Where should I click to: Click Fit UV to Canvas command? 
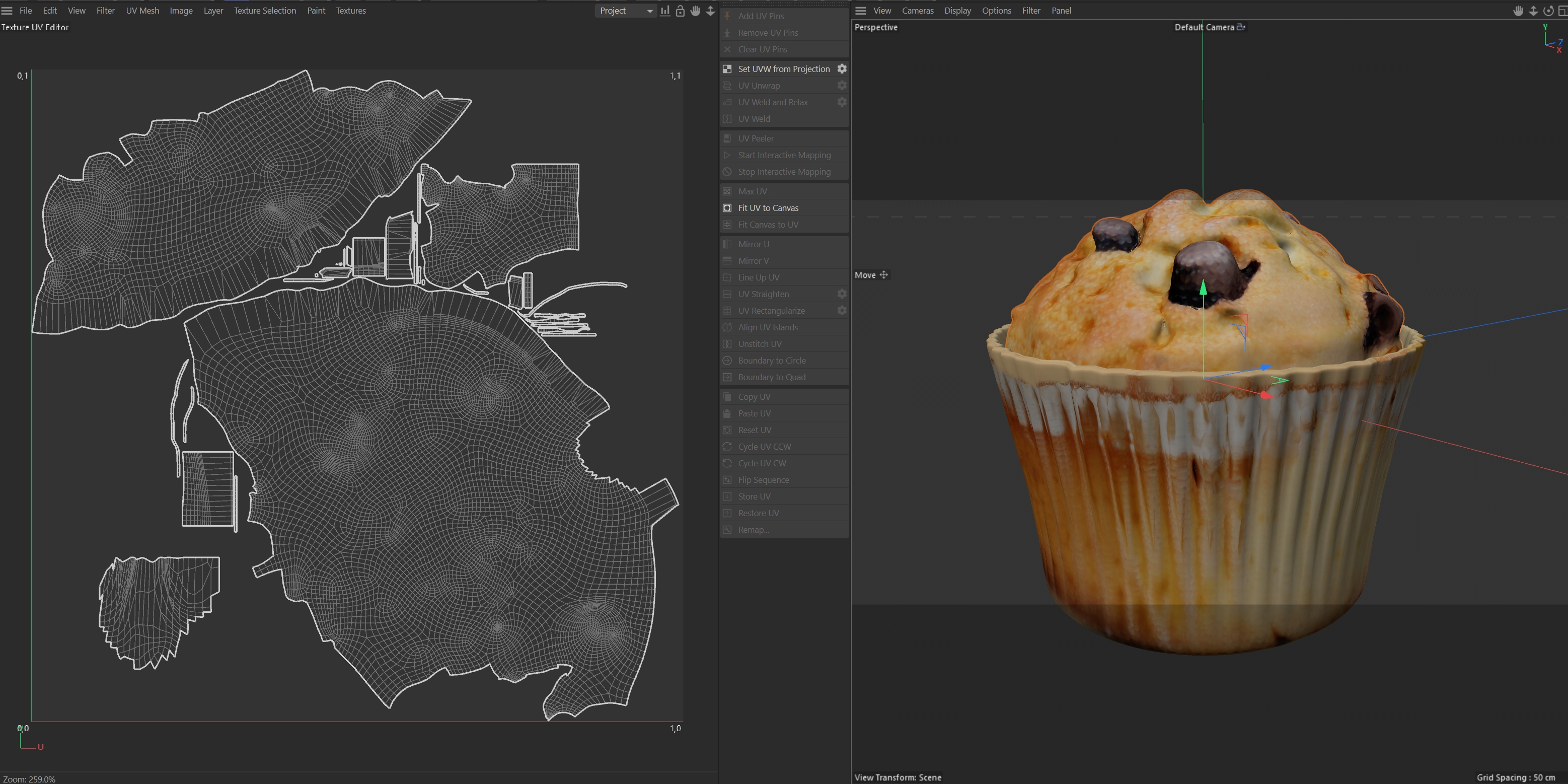pos(768,208)
